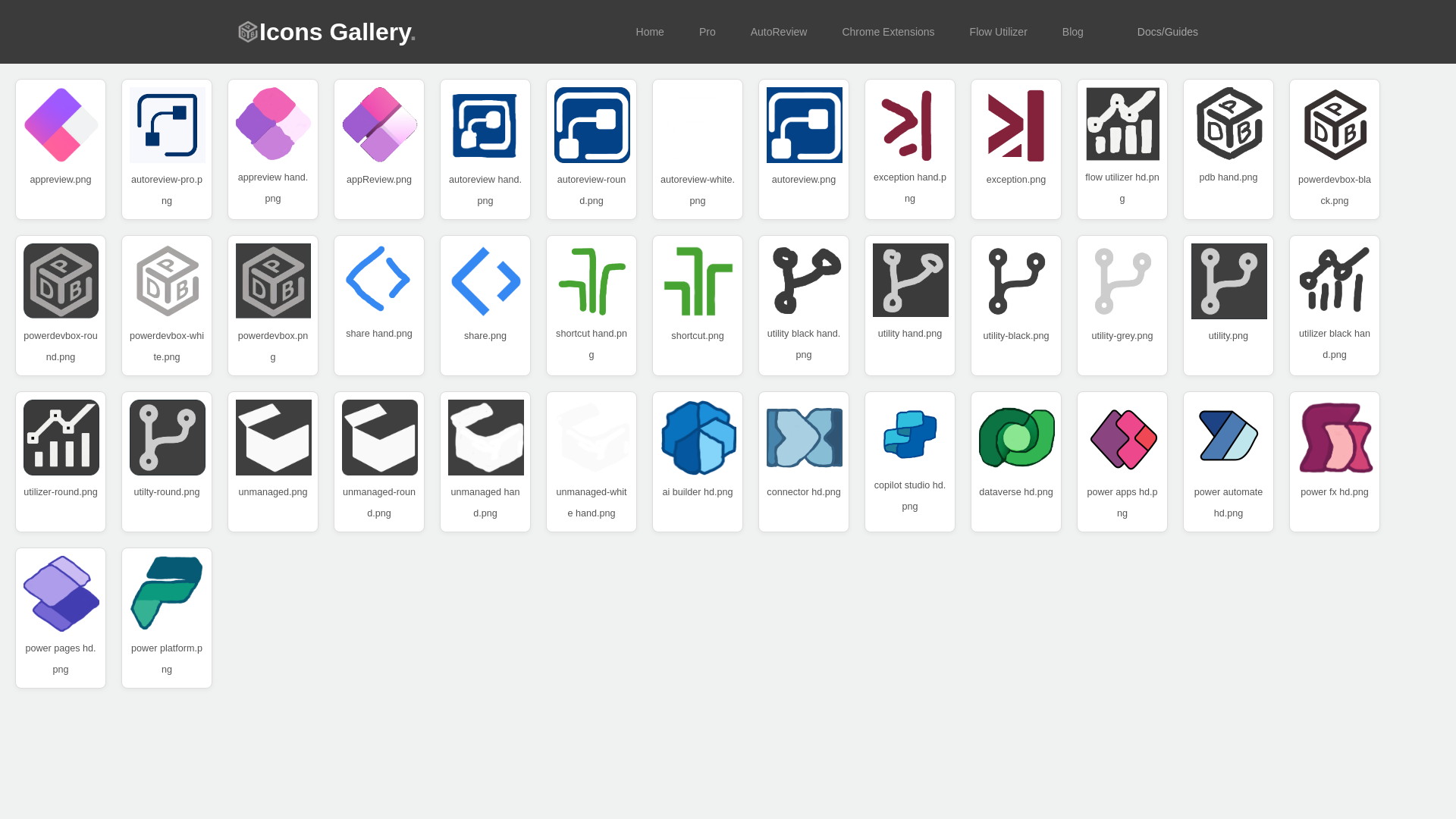Select the utility black hand.png icon

point(804,280)
